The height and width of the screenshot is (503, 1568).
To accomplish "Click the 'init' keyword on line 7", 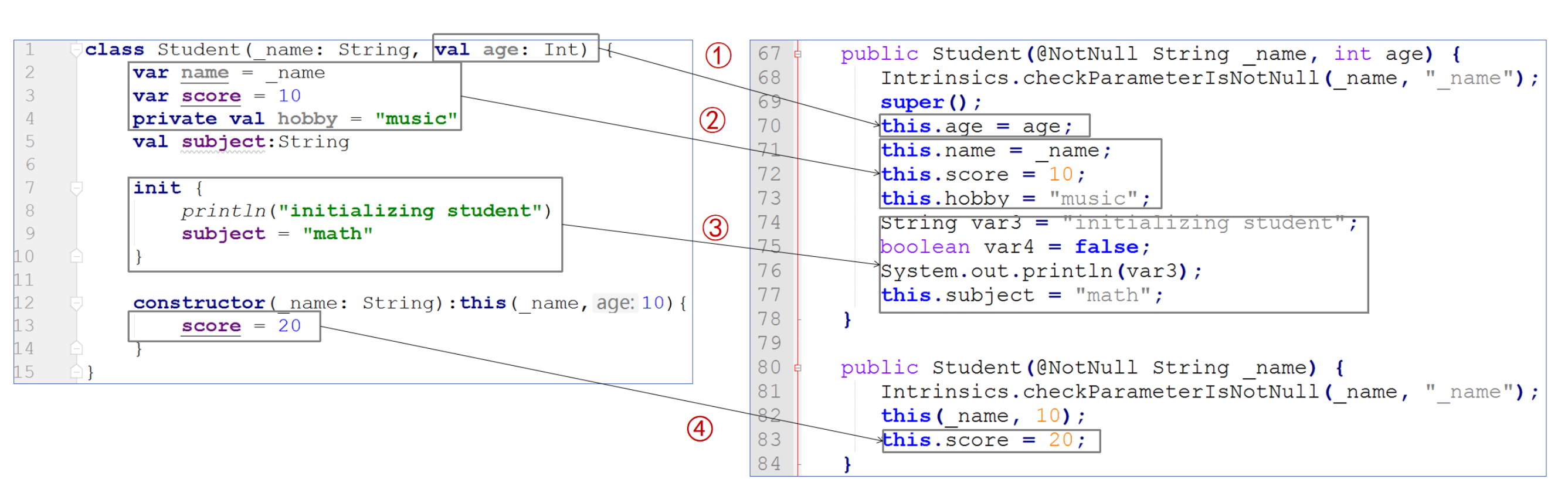I will coord(157,188).
